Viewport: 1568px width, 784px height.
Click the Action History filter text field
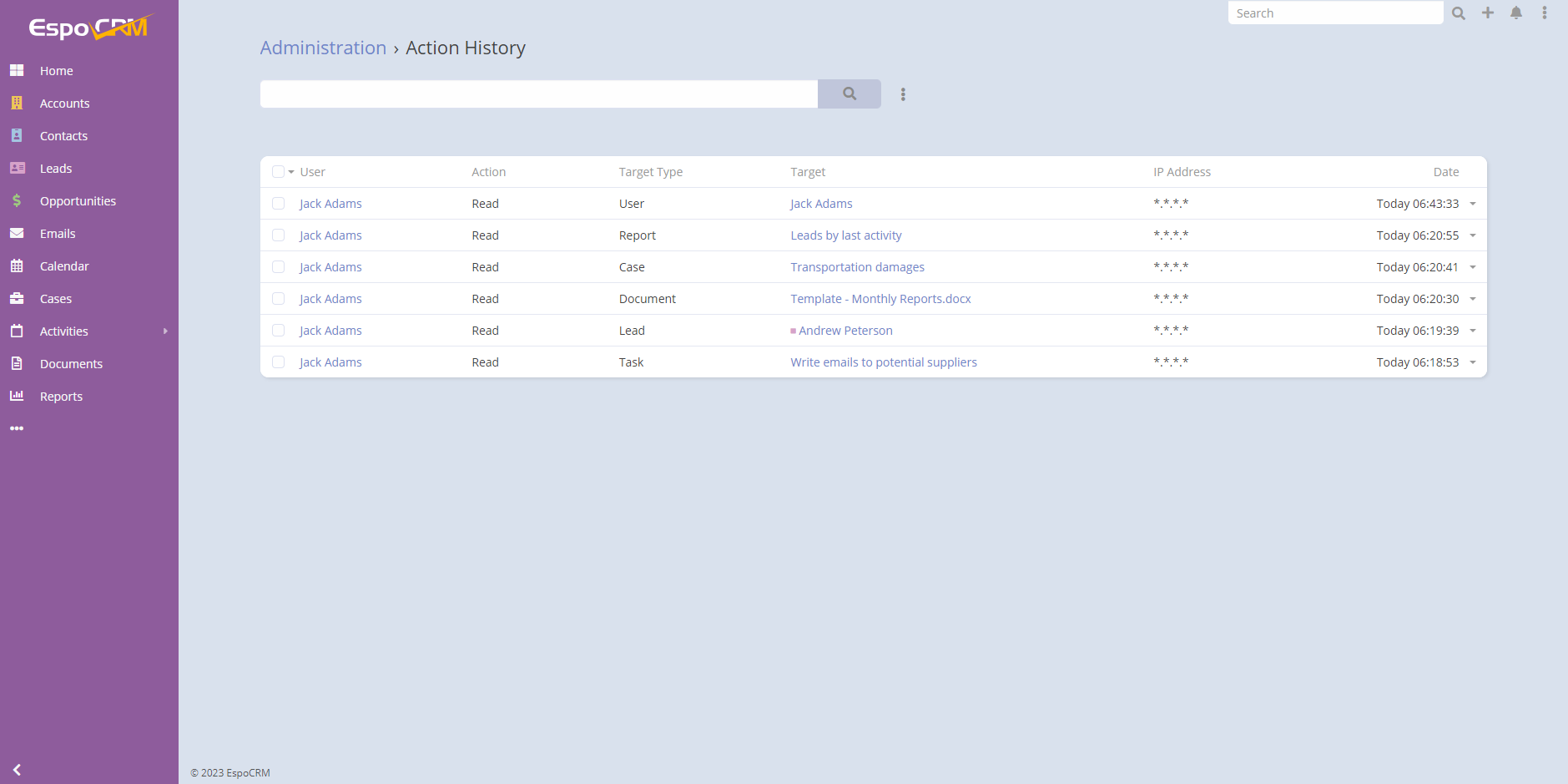(538, 94)
